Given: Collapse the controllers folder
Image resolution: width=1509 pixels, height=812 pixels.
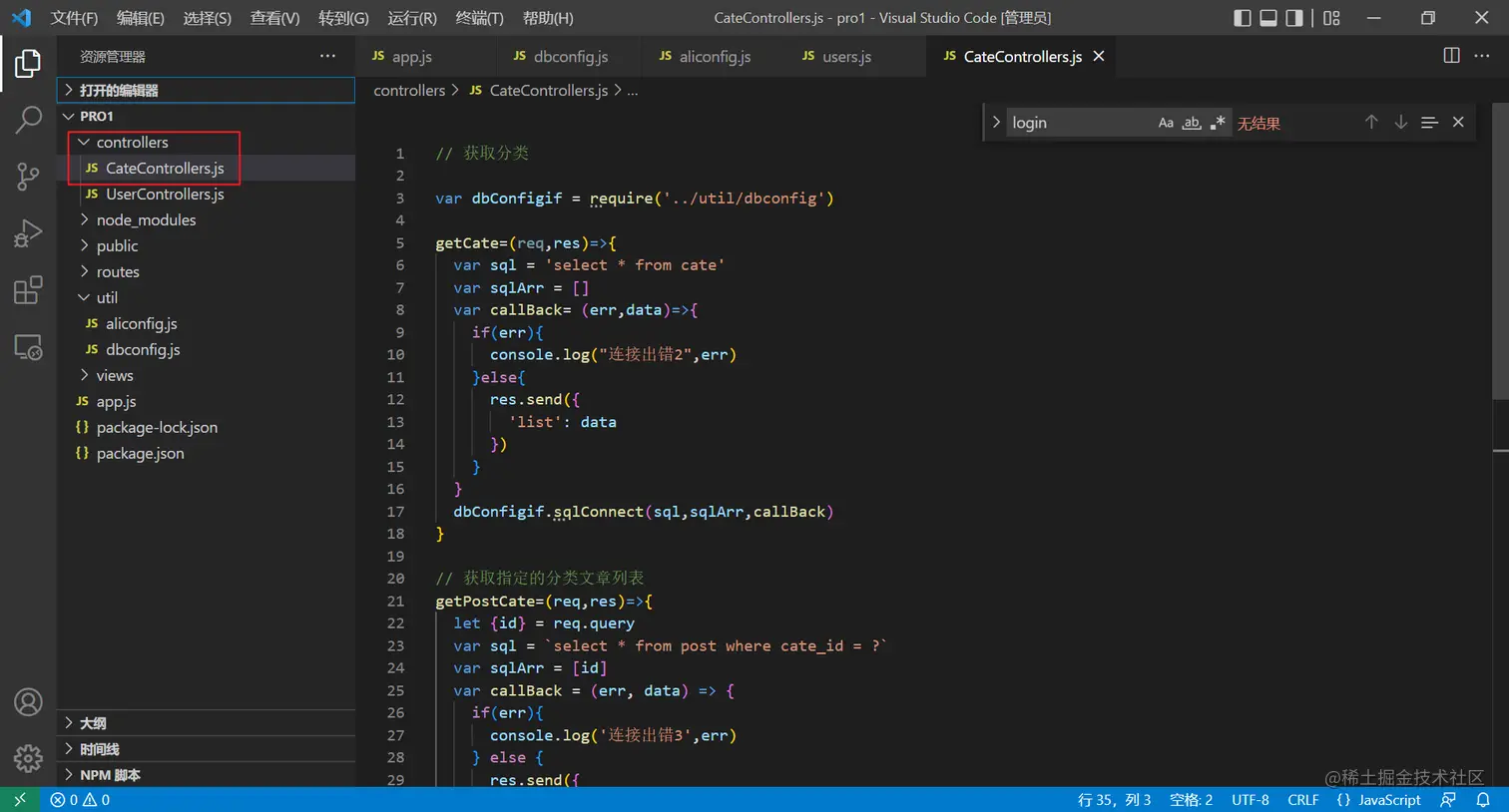Looking at the screenshot, I should [206, 142].
